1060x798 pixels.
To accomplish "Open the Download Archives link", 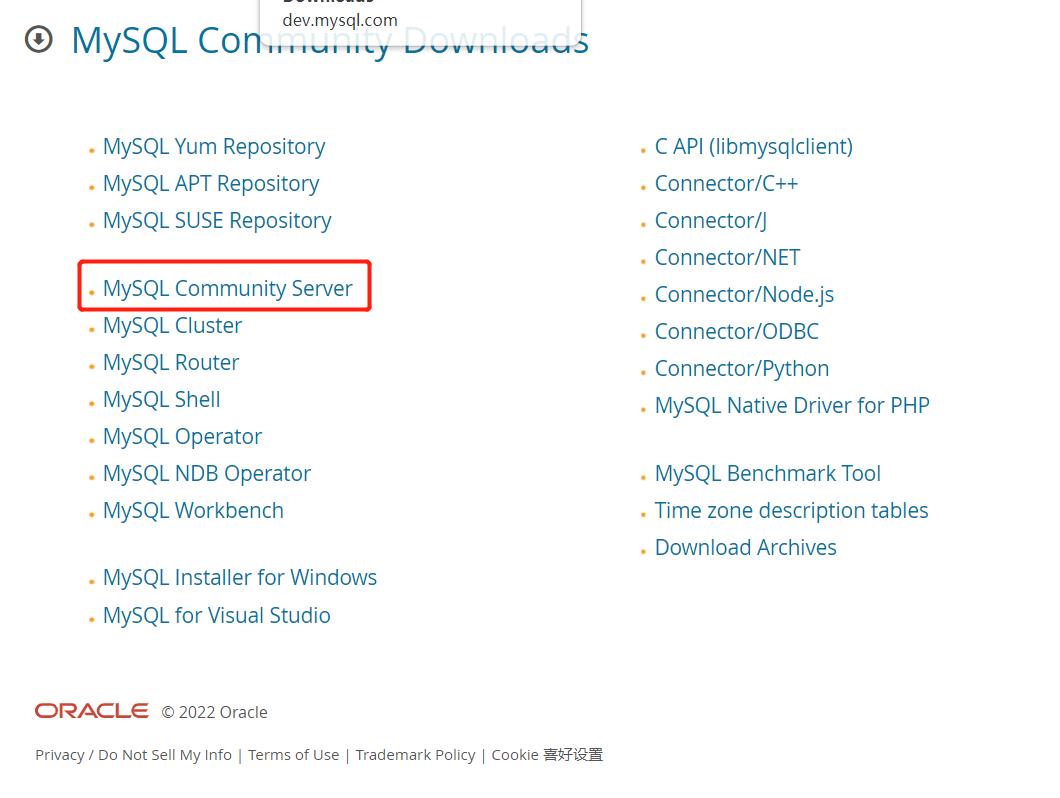I will pyautogui.click(x=745, y=547).
